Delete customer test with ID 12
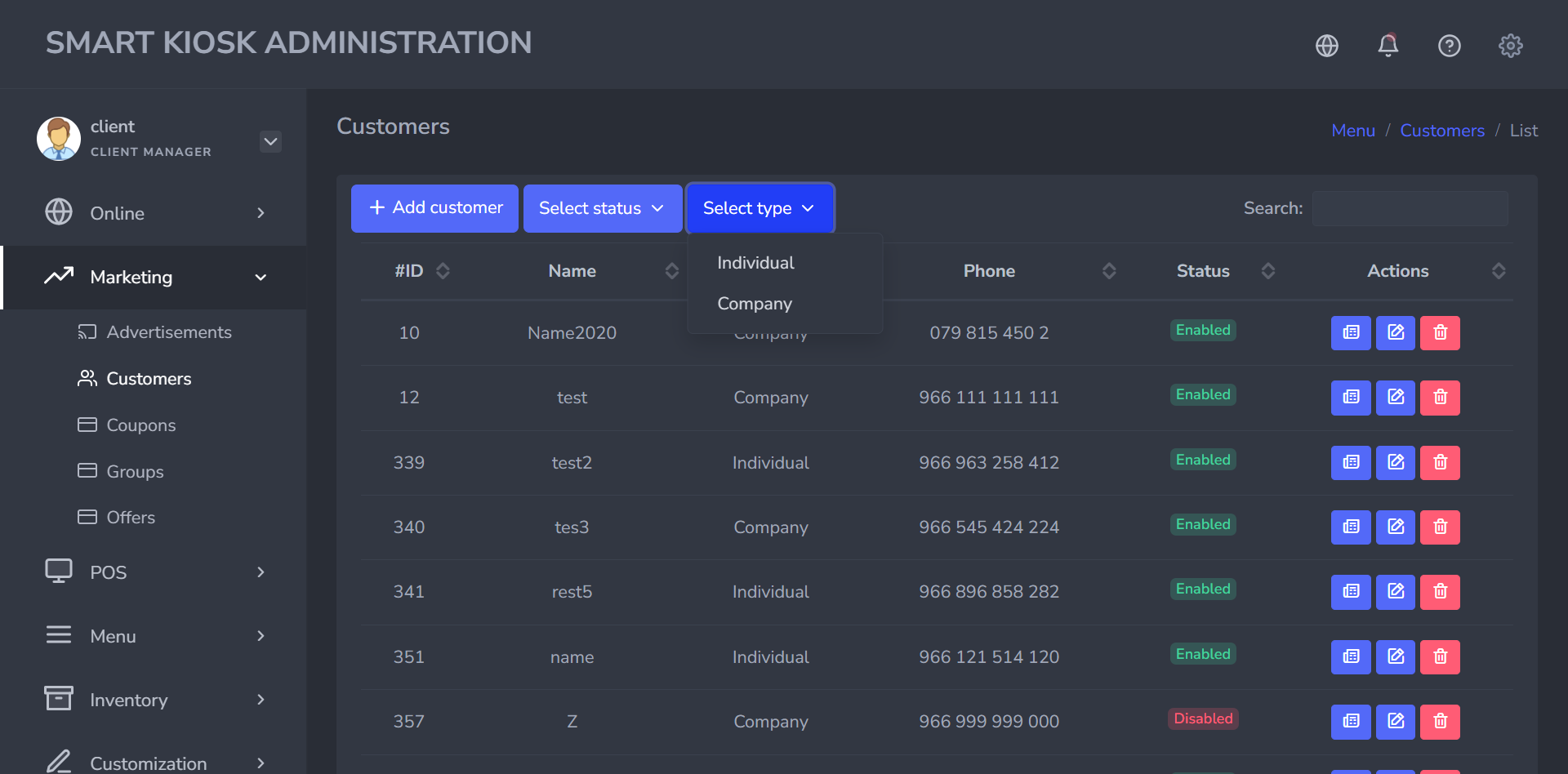Screen dimensions: 1568x774 pos(1440,398)
